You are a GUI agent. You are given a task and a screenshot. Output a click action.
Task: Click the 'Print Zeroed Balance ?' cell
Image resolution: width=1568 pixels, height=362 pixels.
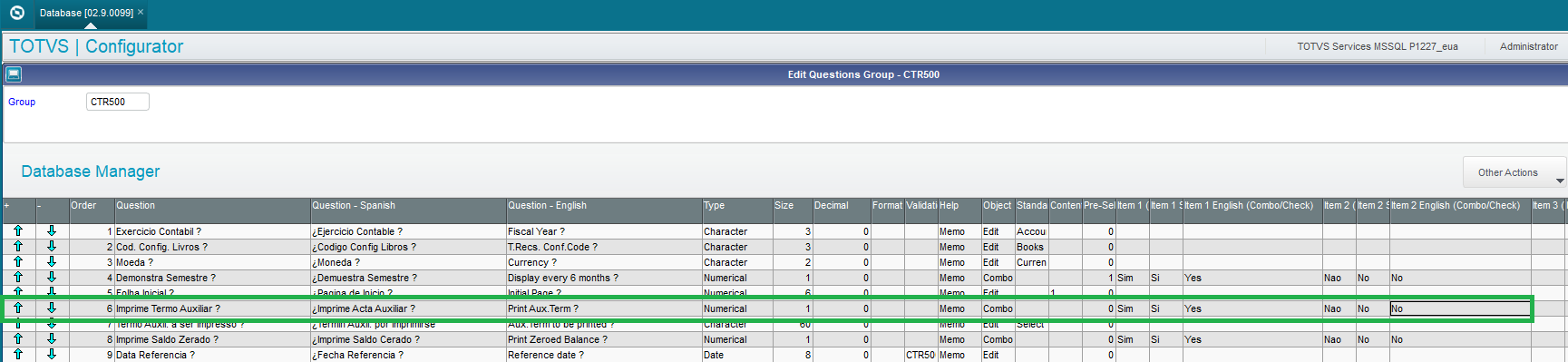point(604,339)
